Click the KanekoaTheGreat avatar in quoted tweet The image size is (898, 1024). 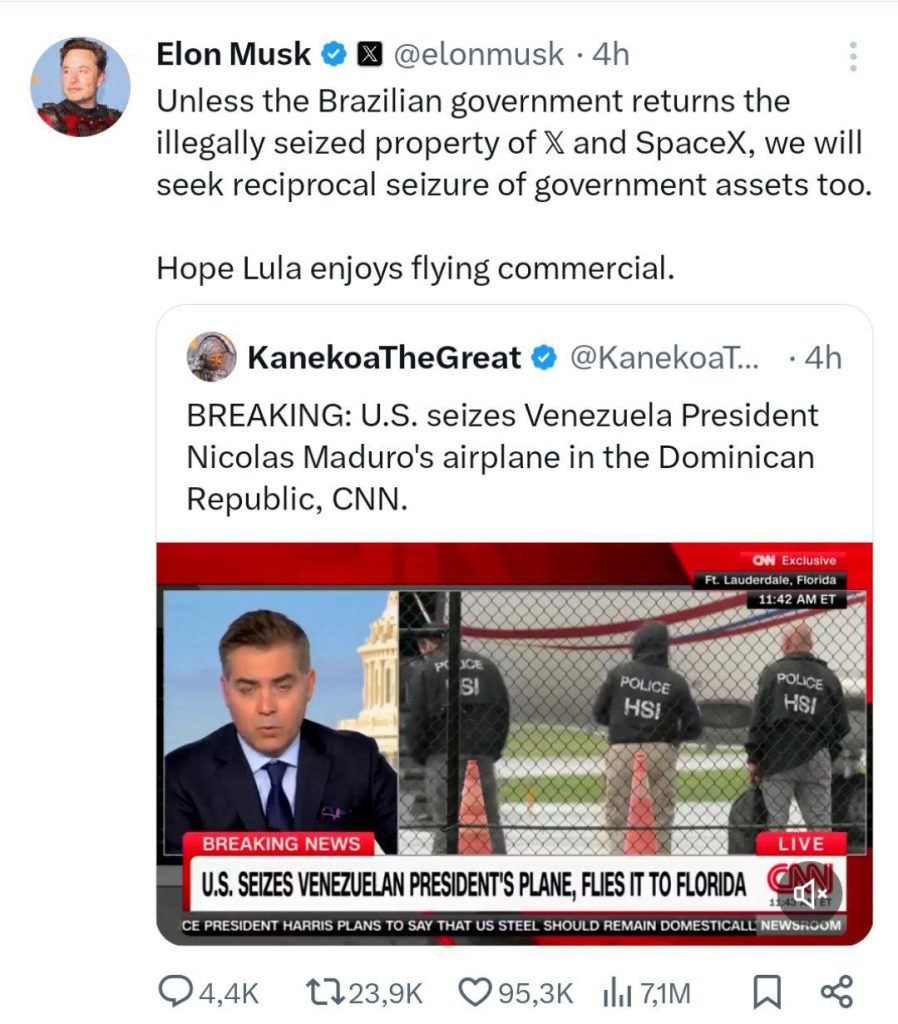coord(212,358)
